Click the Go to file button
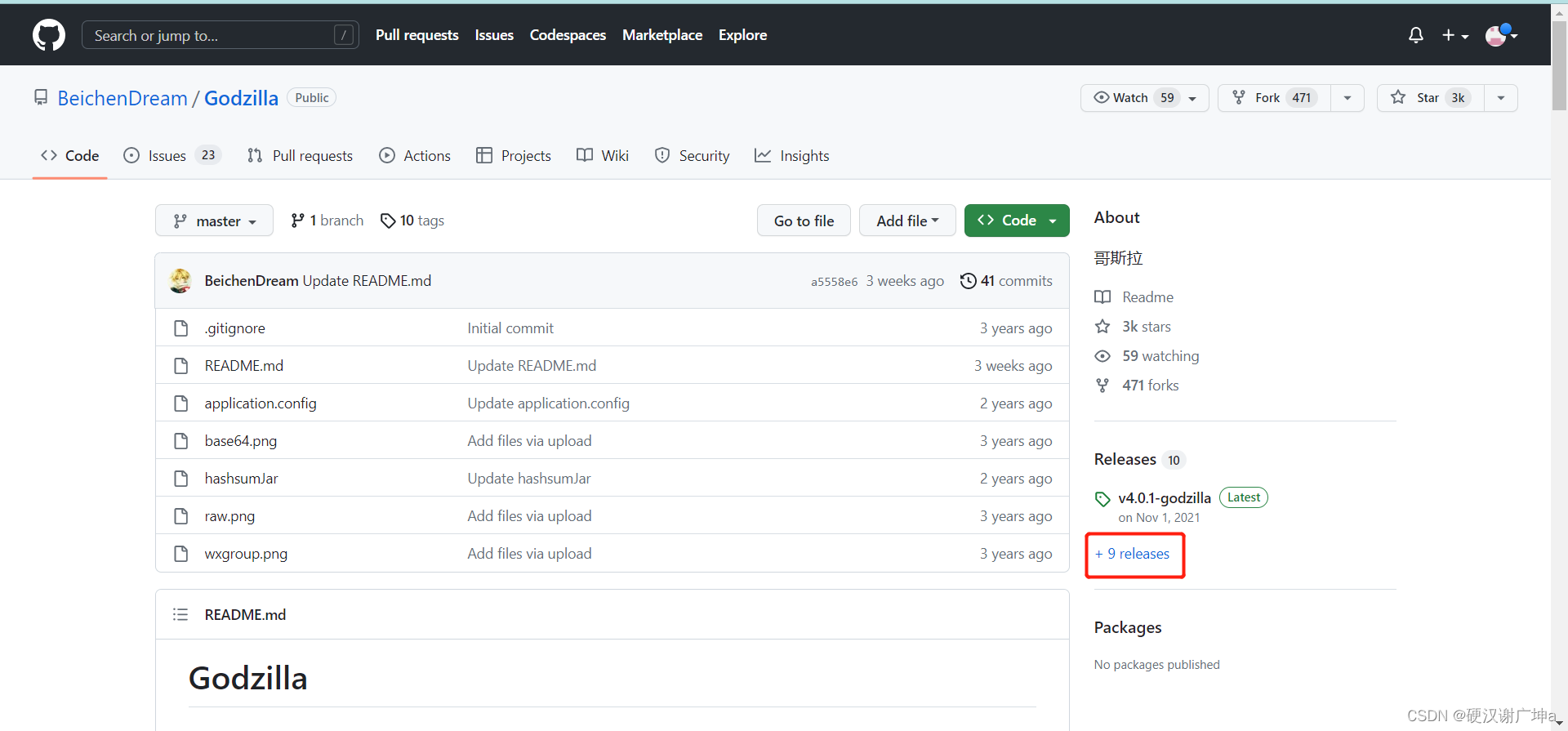 click(804, 221)
